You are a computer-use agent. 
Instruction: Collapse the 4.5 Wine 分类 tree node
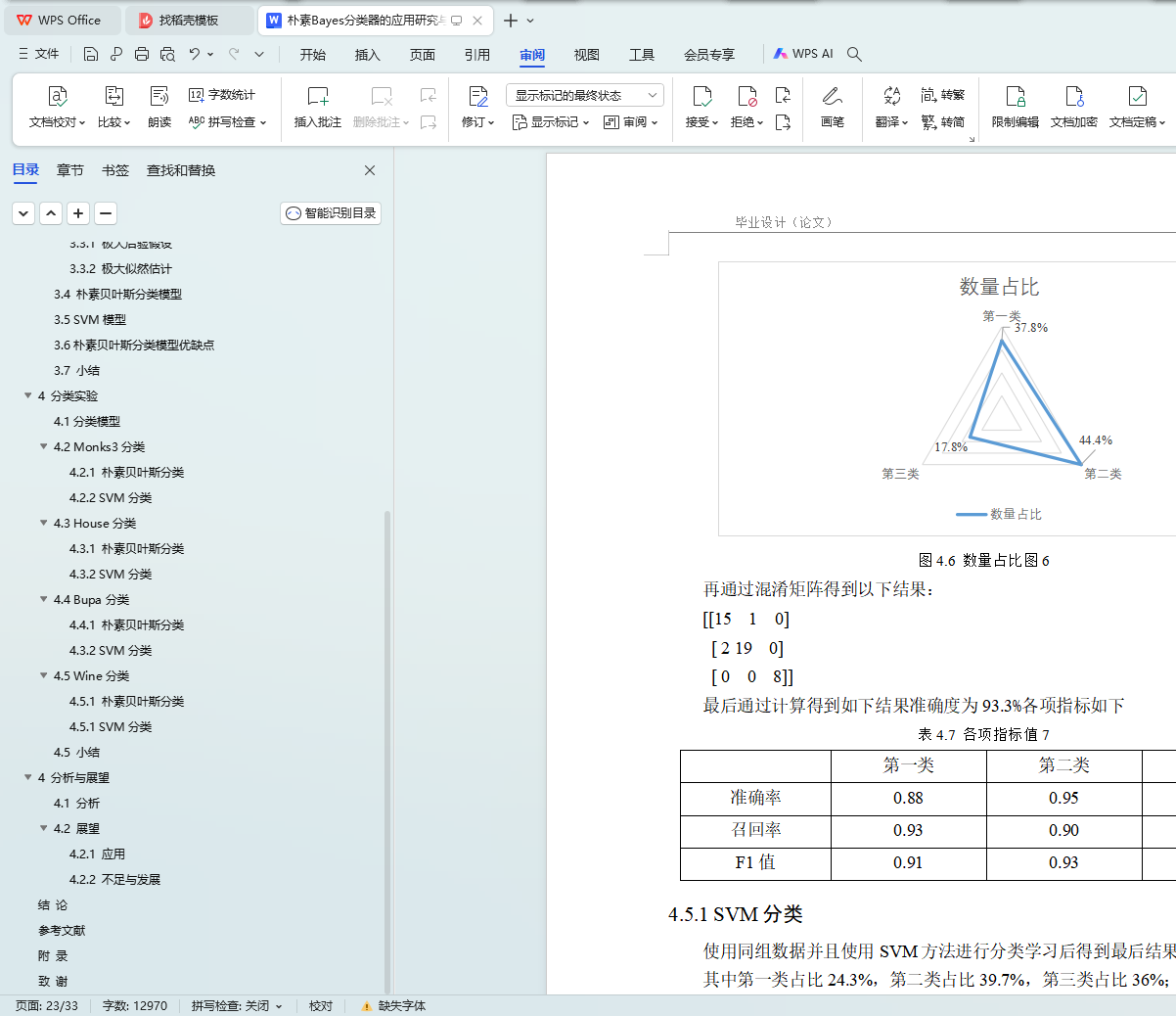tap(43, 675)
